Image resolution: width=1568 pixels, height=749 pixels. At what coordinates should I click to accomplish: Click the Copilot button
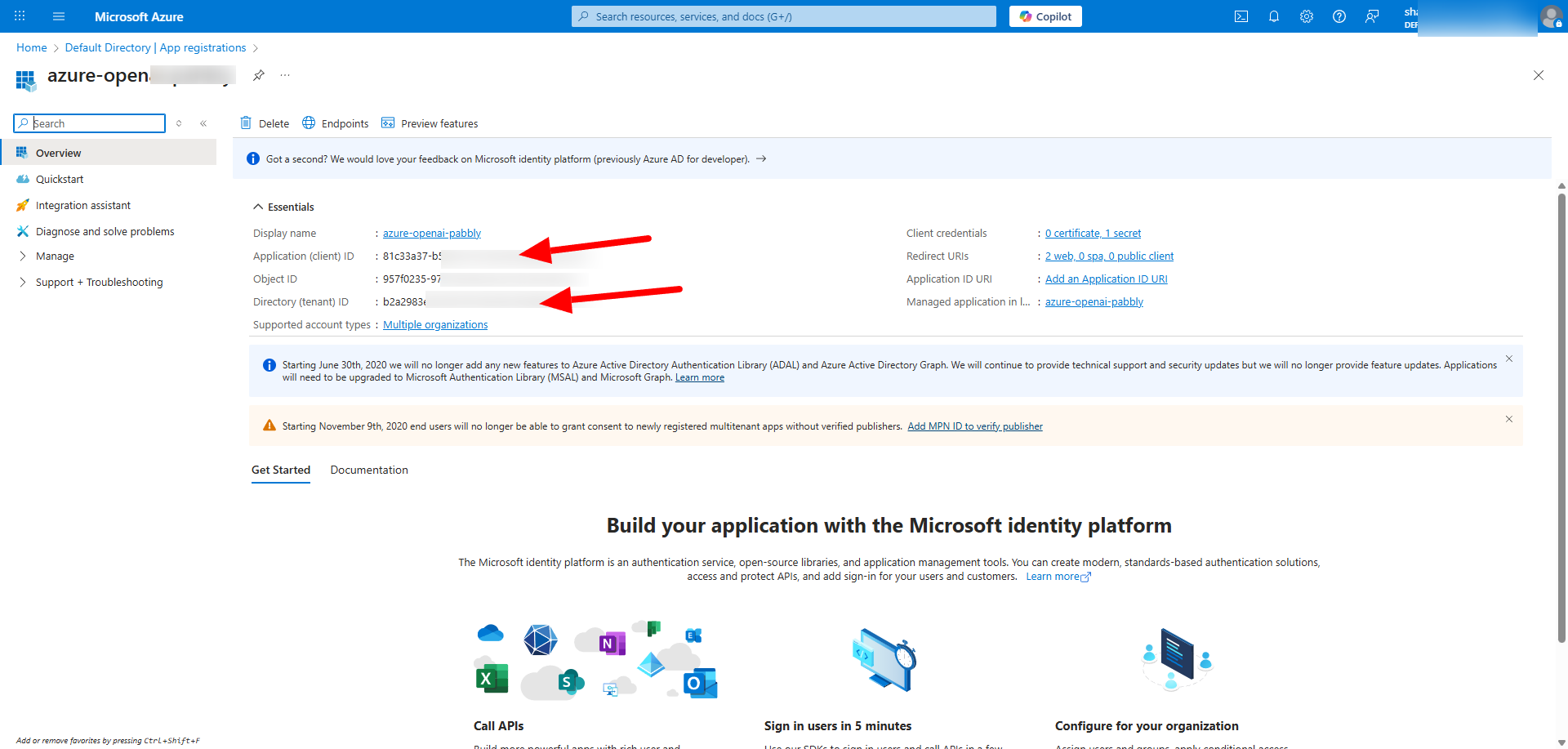click(1045, 16)
